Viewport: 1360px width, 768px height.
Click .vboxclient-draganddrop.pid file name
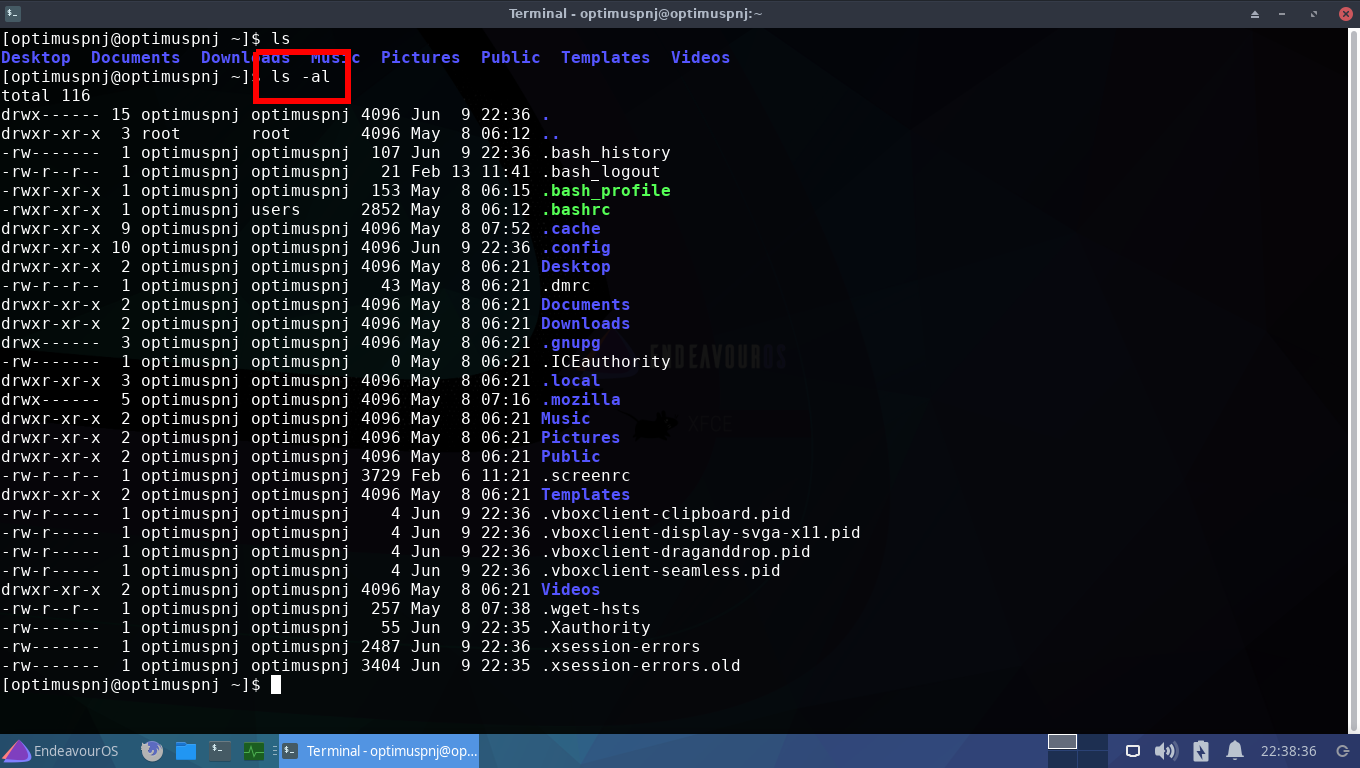pos(676,552)
